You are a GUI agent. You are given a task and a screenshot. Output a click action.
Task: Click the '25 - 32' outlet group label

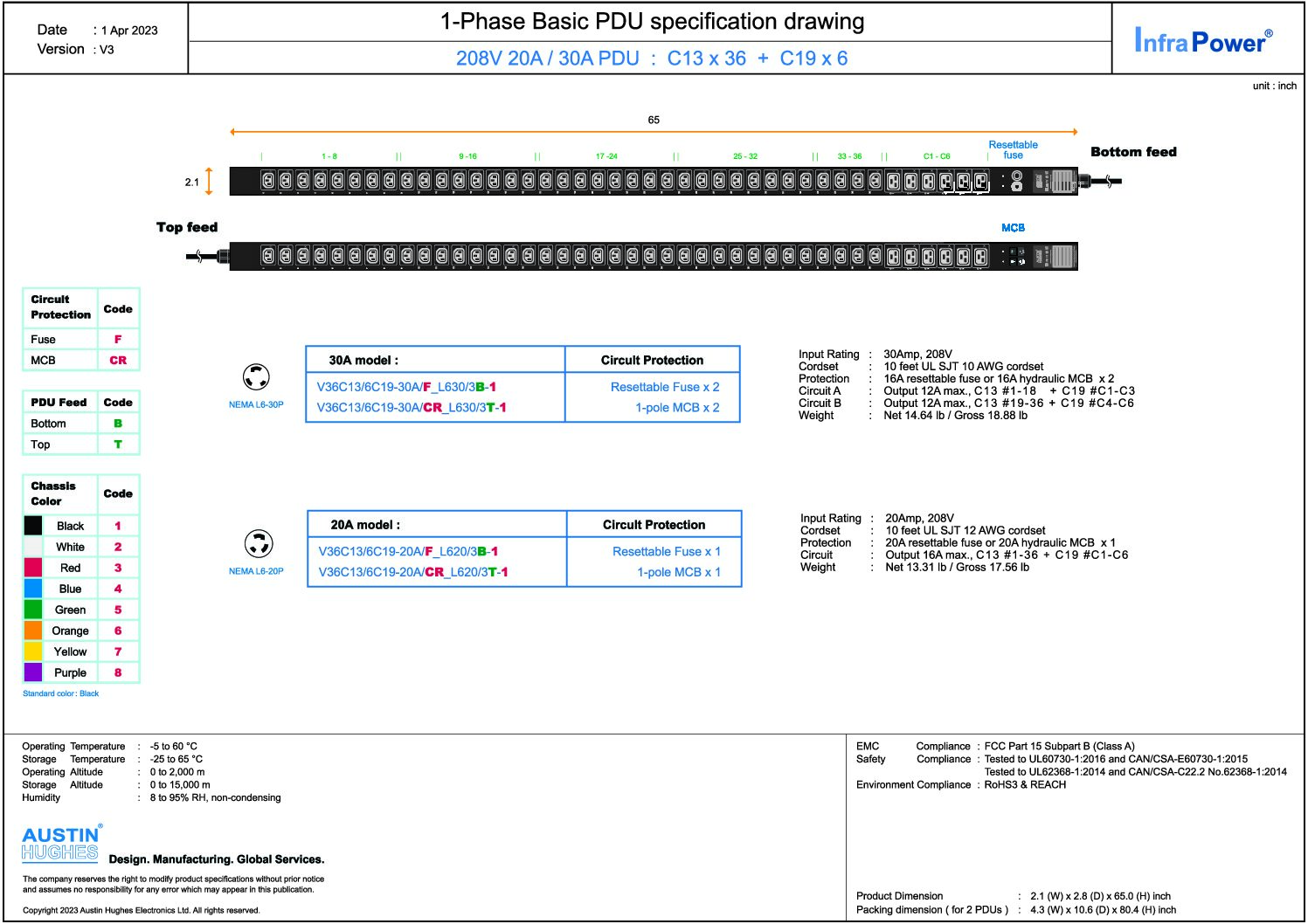pos(745,156)
